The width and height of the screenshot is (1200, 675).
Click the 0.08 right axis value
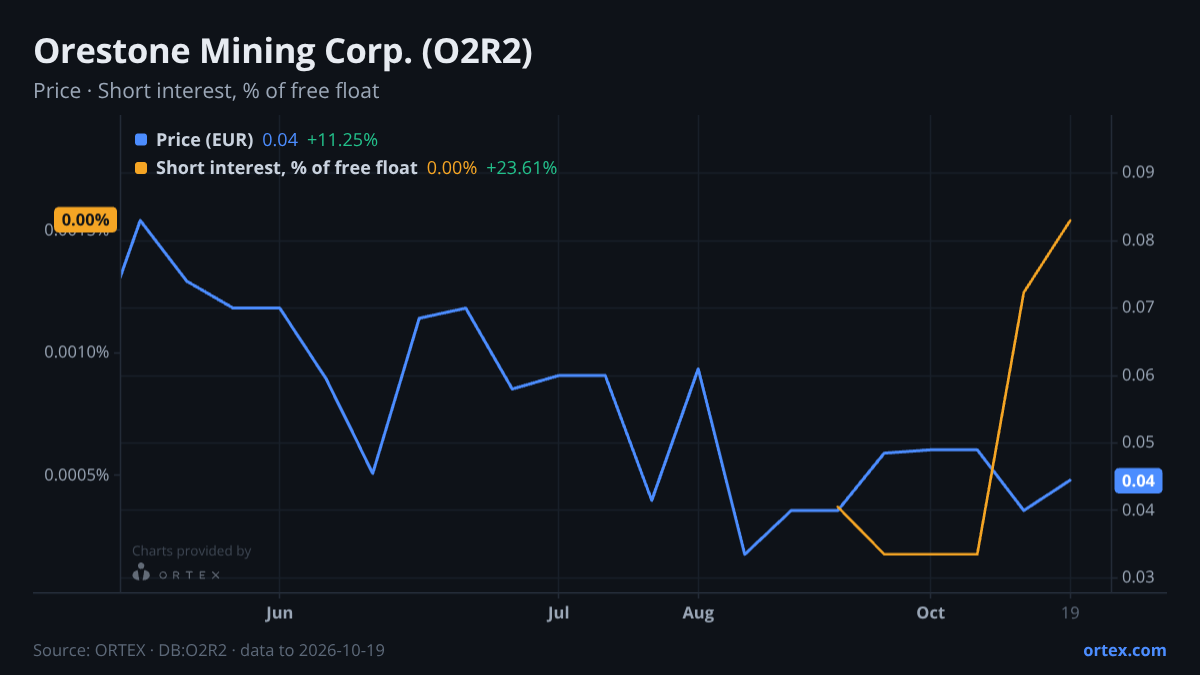1138,240
